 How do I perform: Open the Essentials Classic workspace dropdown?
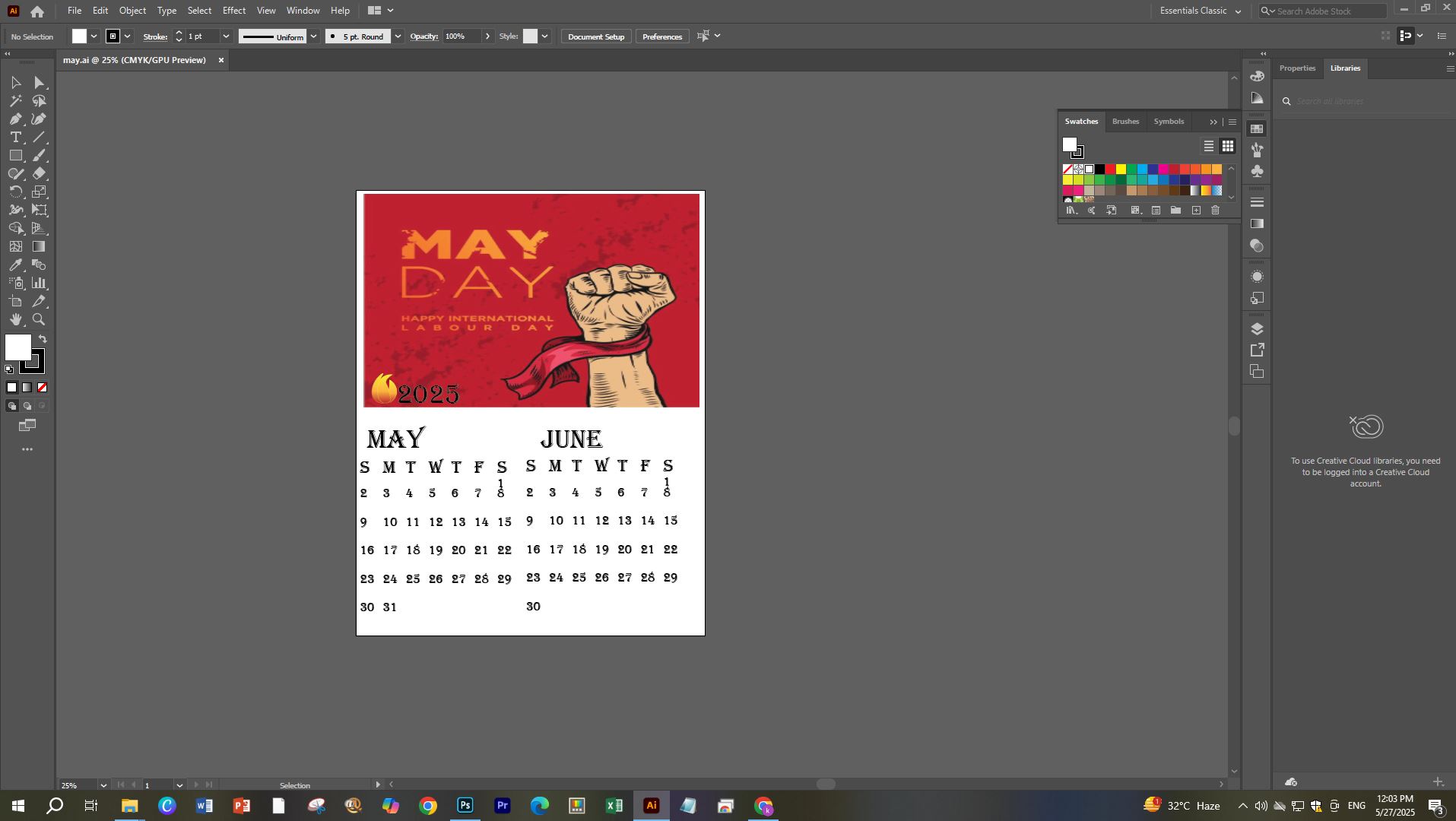(1201, 11)
